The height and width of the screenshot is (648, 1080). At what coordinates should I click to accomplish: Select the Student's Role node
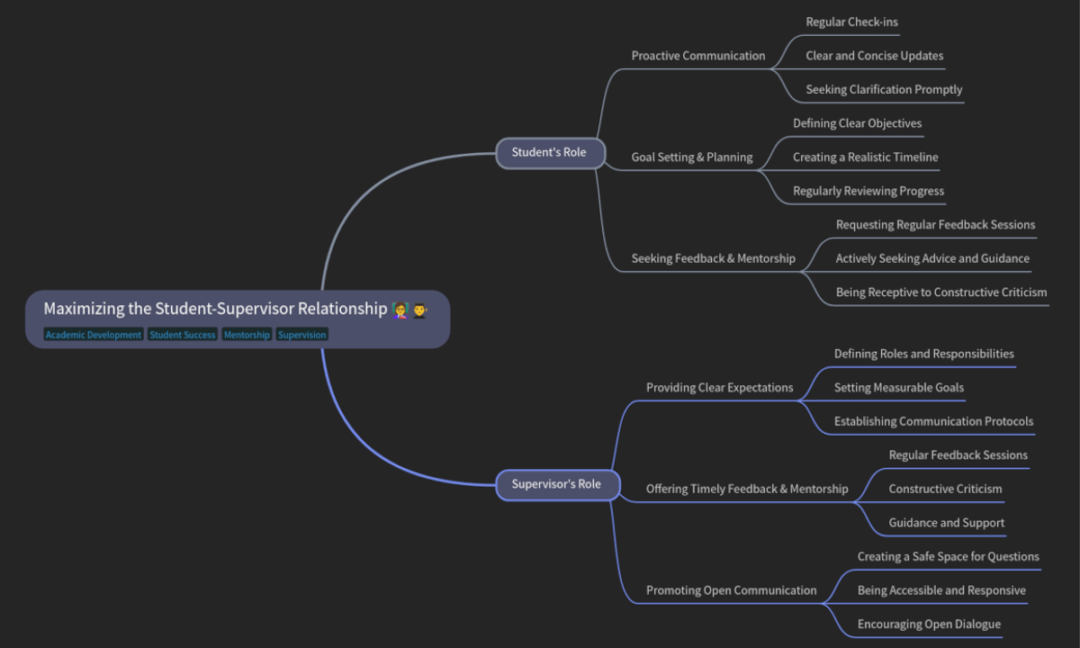[x=549, y=153]
